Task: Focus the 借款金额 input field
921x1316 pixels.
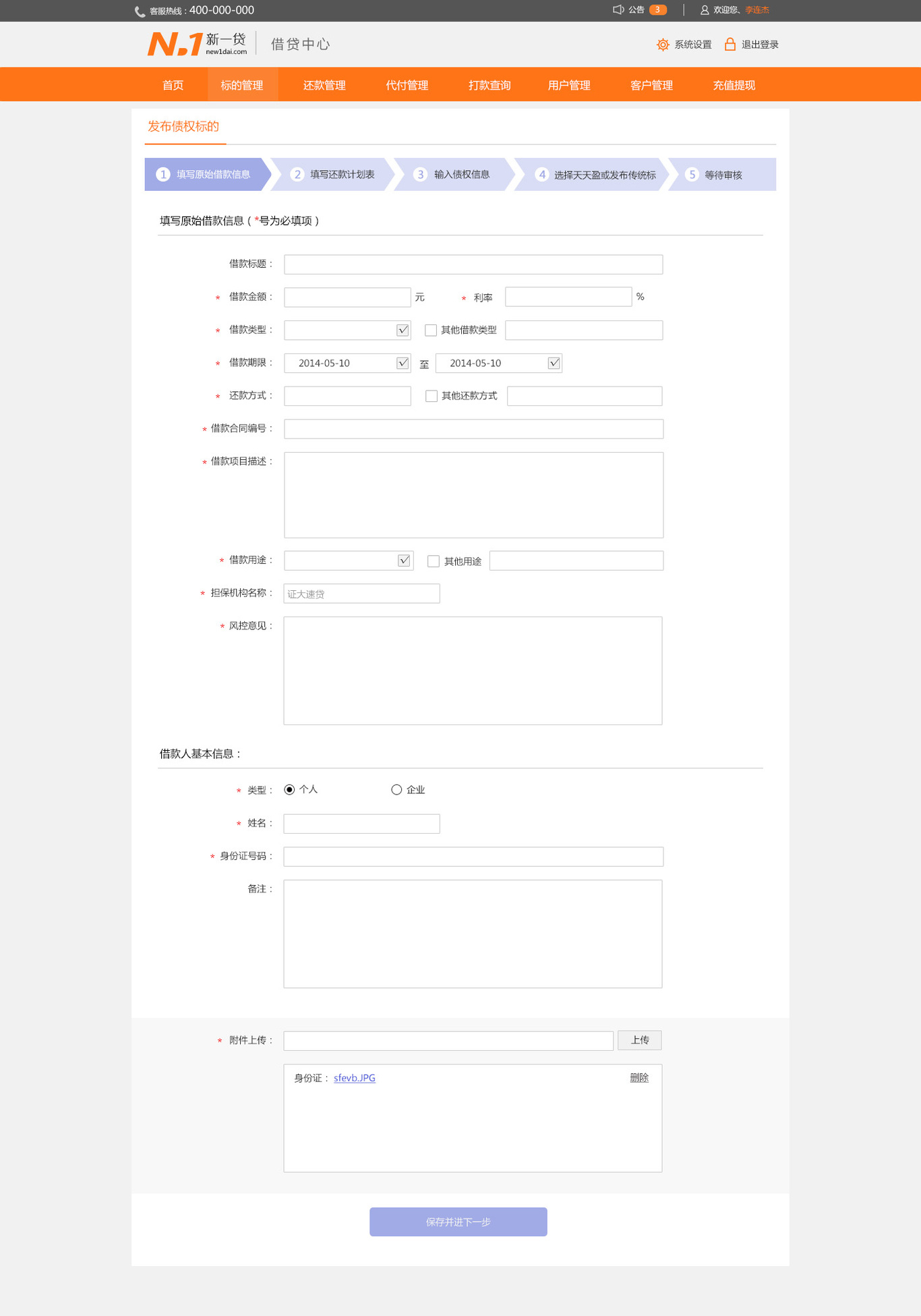Action: click(347, 297)
